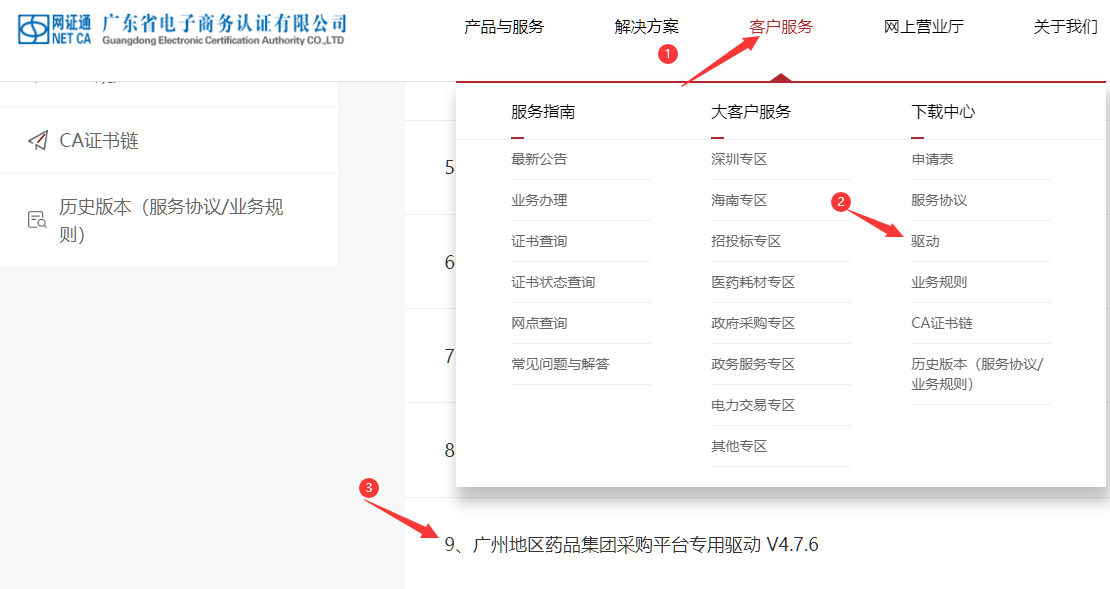Click the CA证书链 paper plane icon
The image size is (1110, 589).
coord(38,140)
